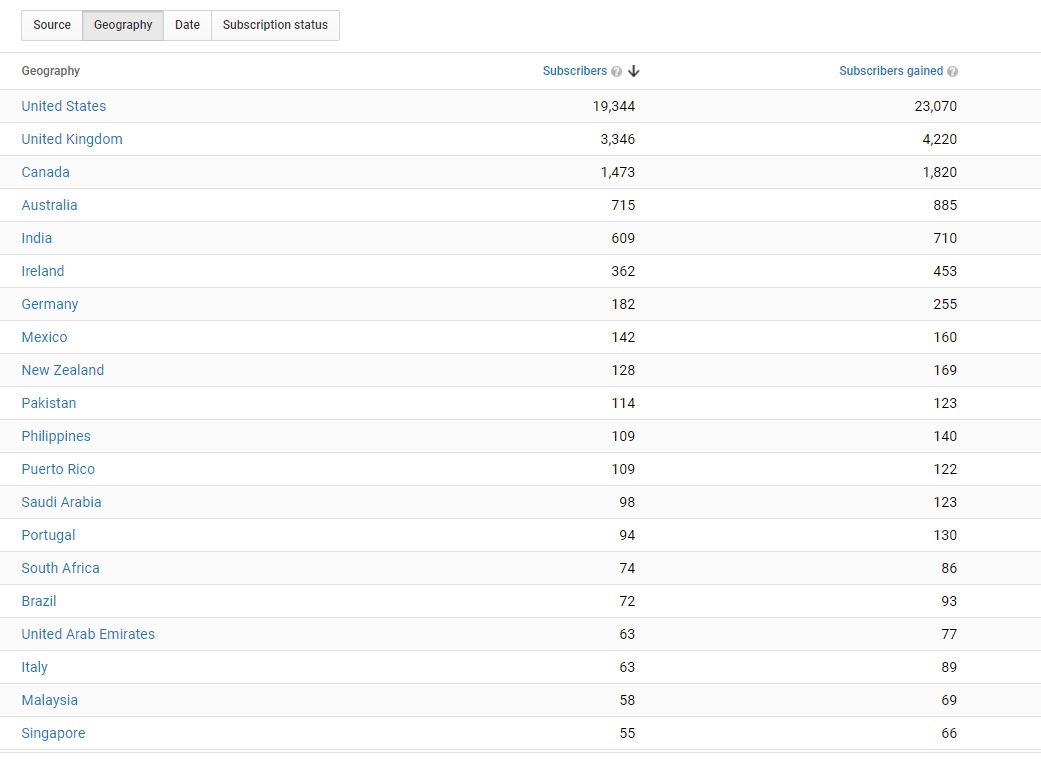Open the Puerto Rico link

click(58, 469)
